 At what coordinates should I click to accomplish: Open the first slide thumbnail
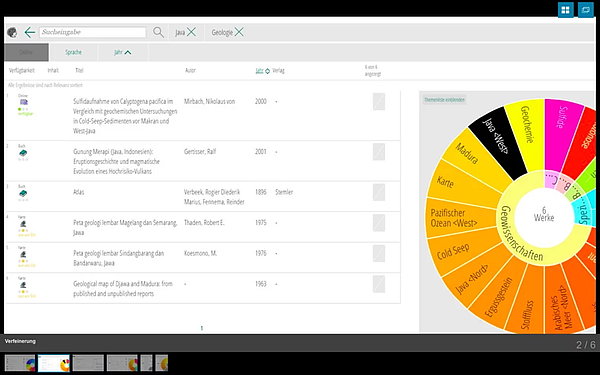pyautogui.click(x=20, y=363)
